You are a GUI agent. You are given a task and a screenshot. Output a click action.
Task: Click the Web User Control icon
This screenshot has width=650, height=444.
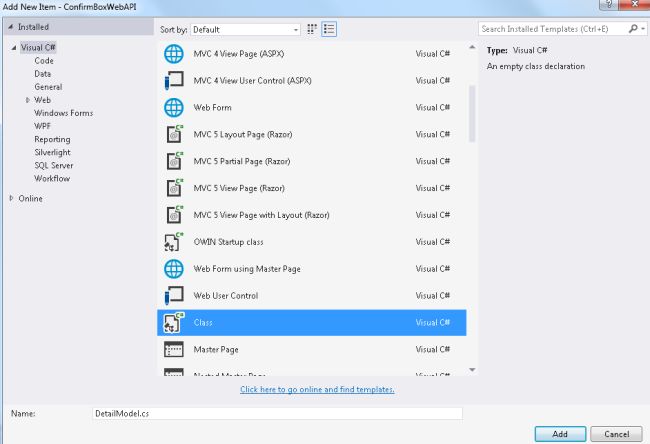point(174,296)
